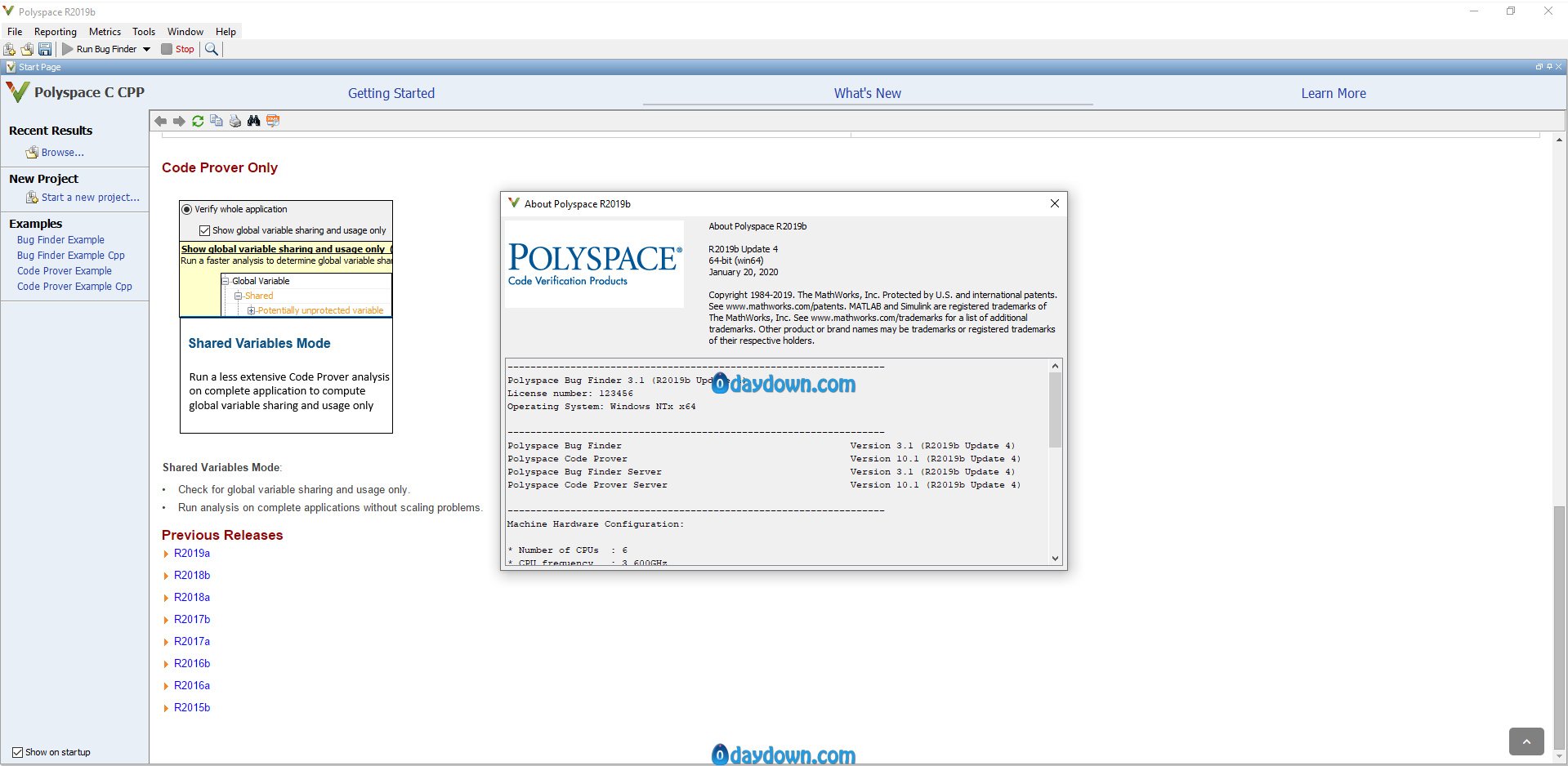The height and width of the screenshot is (766, 1568).
Task: Toggle the Show on startup checkbox
Action: click(17, 752)
